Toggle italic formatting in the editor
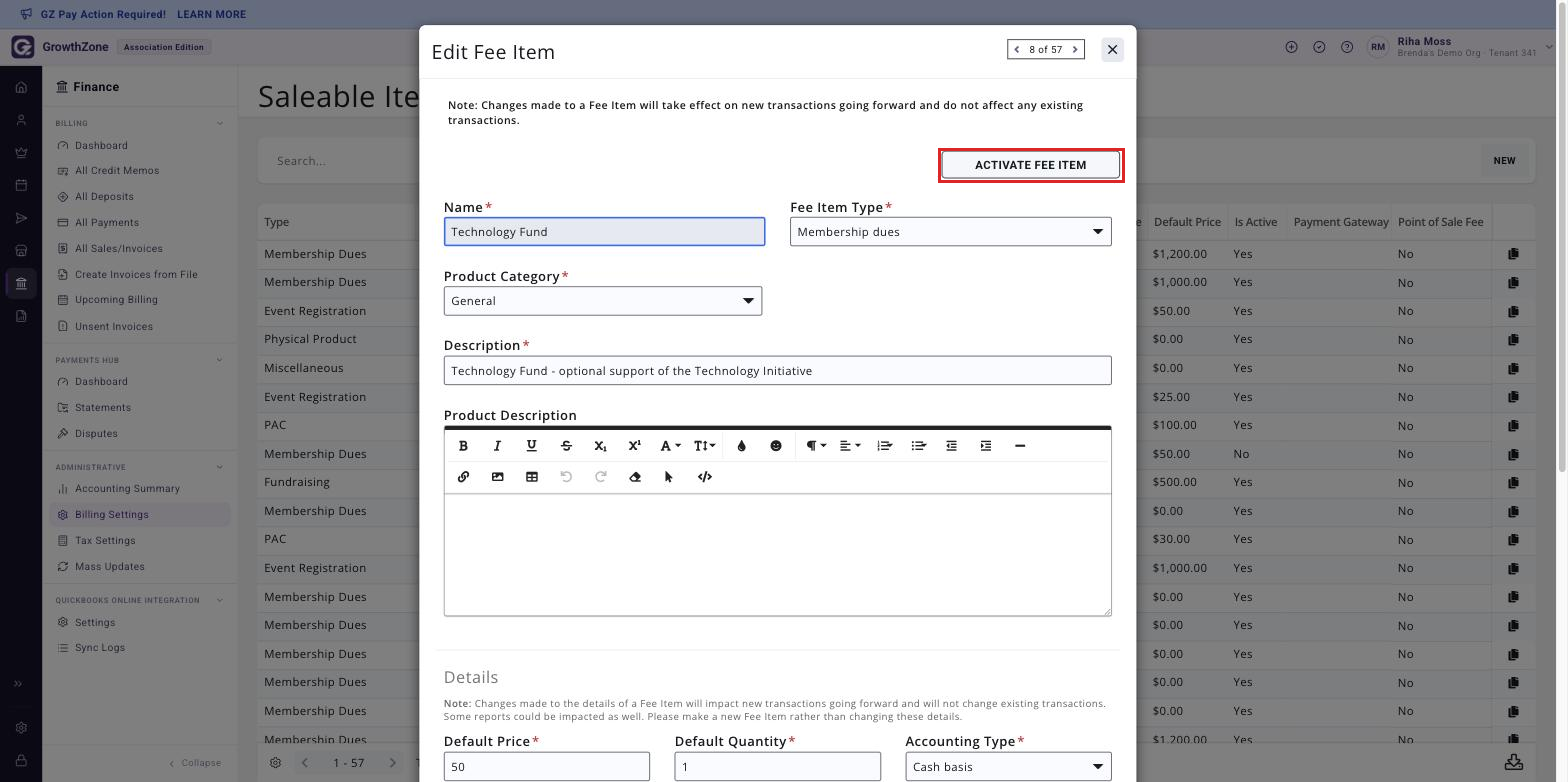This screenshot has height=782, width=1568. pyautogui.click(x=497, y=446)
